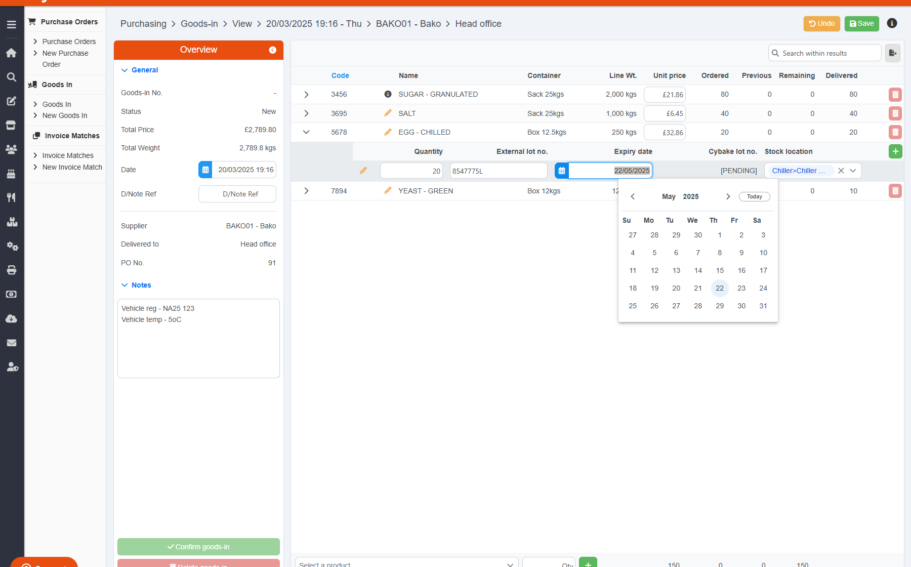This screenshot has height=567, width=911.
Task: Open the calendar icon beside goods-in Date
Action: point(205,170)
